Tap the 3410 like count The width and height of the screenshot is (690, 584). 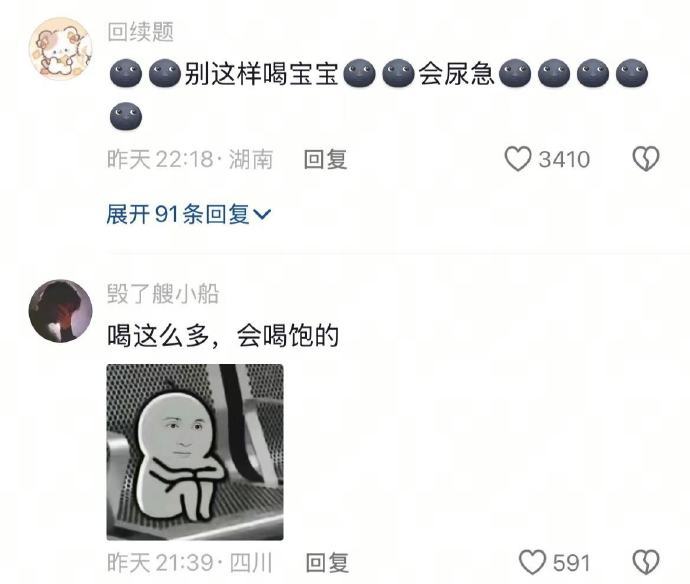click(x=564, y=159)
